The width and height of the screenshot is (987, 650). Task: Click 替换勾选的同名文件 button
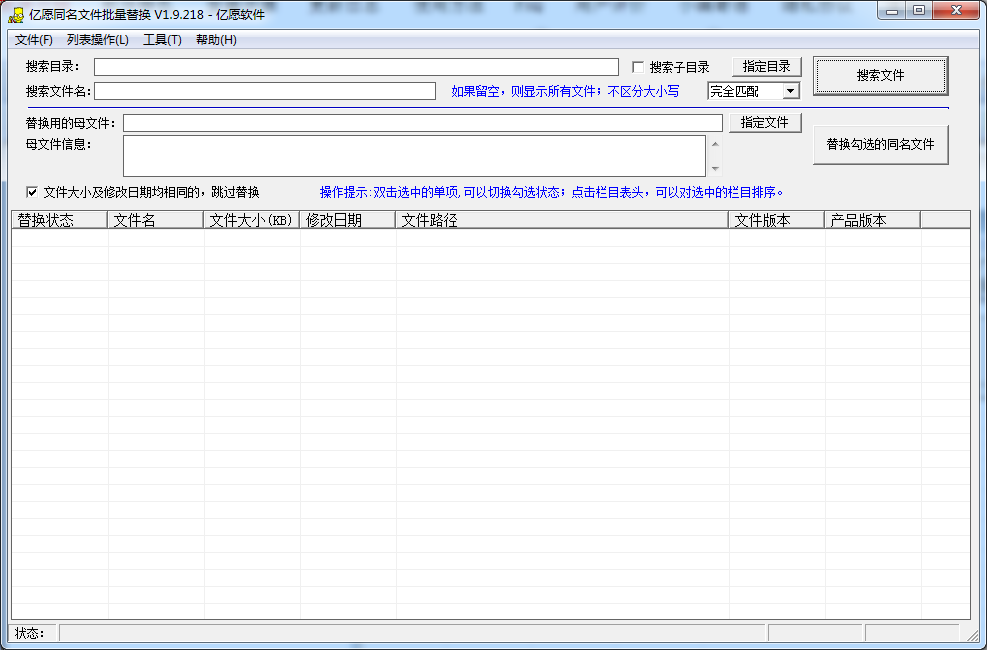click(x=880, y=145)
